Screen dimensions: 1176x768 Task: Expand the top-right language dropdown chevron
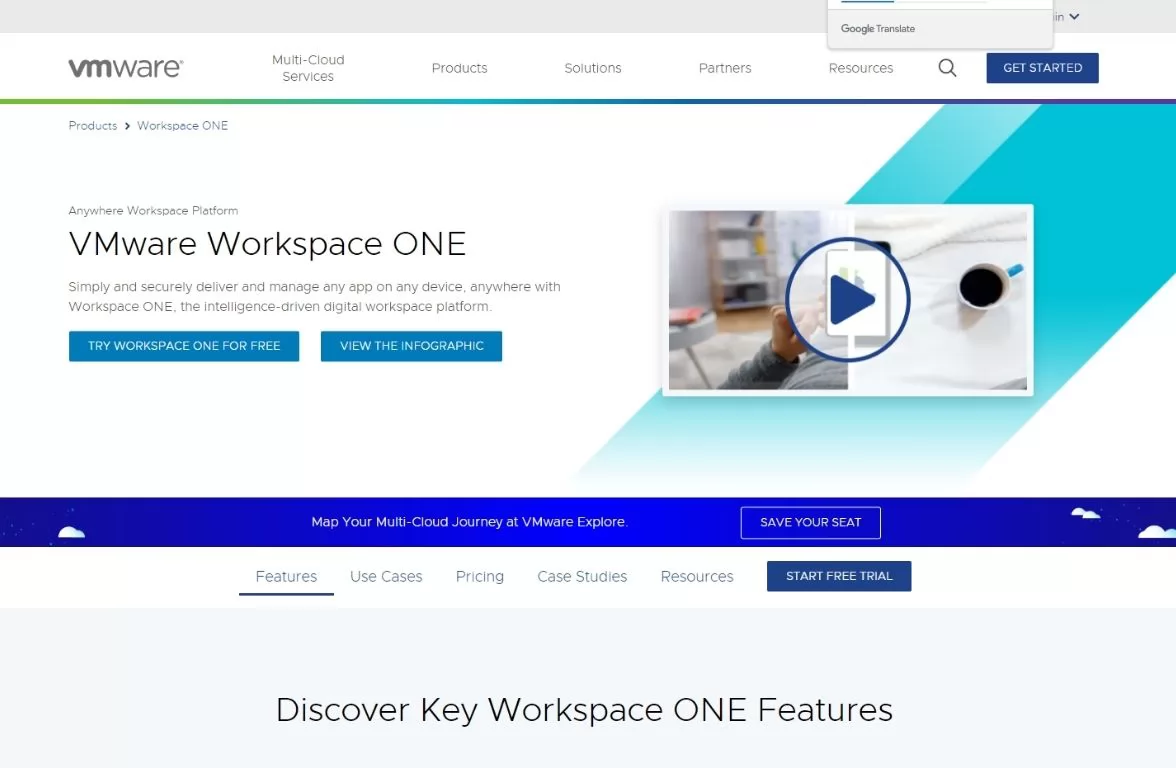click(1074, 16)
